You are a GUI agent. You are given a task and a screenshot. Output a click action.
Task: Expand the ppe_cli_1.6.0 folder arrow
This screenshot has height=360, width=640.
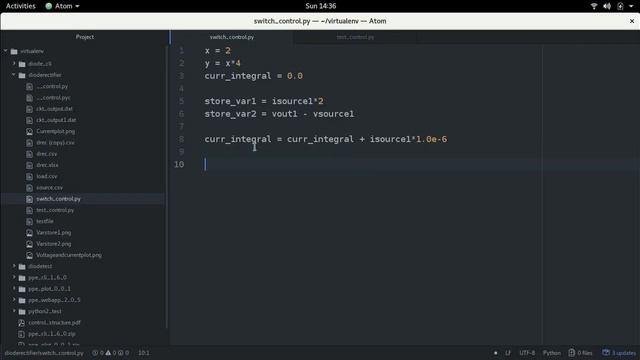14,278
